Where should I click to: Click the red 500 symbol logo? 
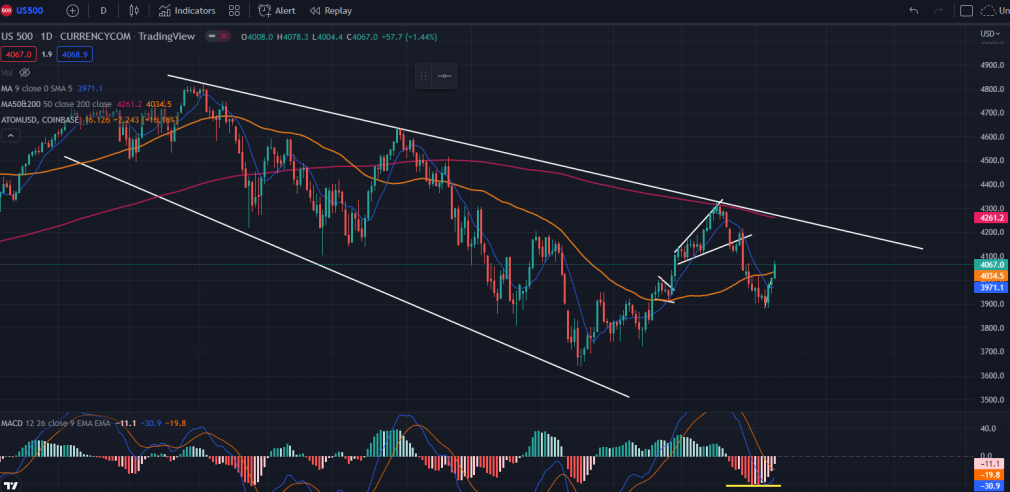click(6, 10)
